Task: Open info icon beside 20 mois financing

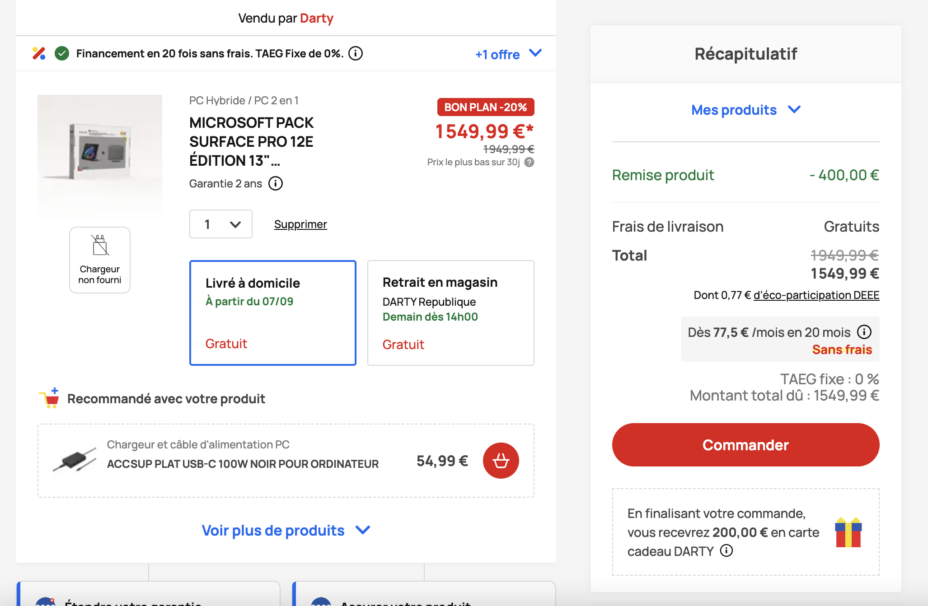Action: (864, 332)
